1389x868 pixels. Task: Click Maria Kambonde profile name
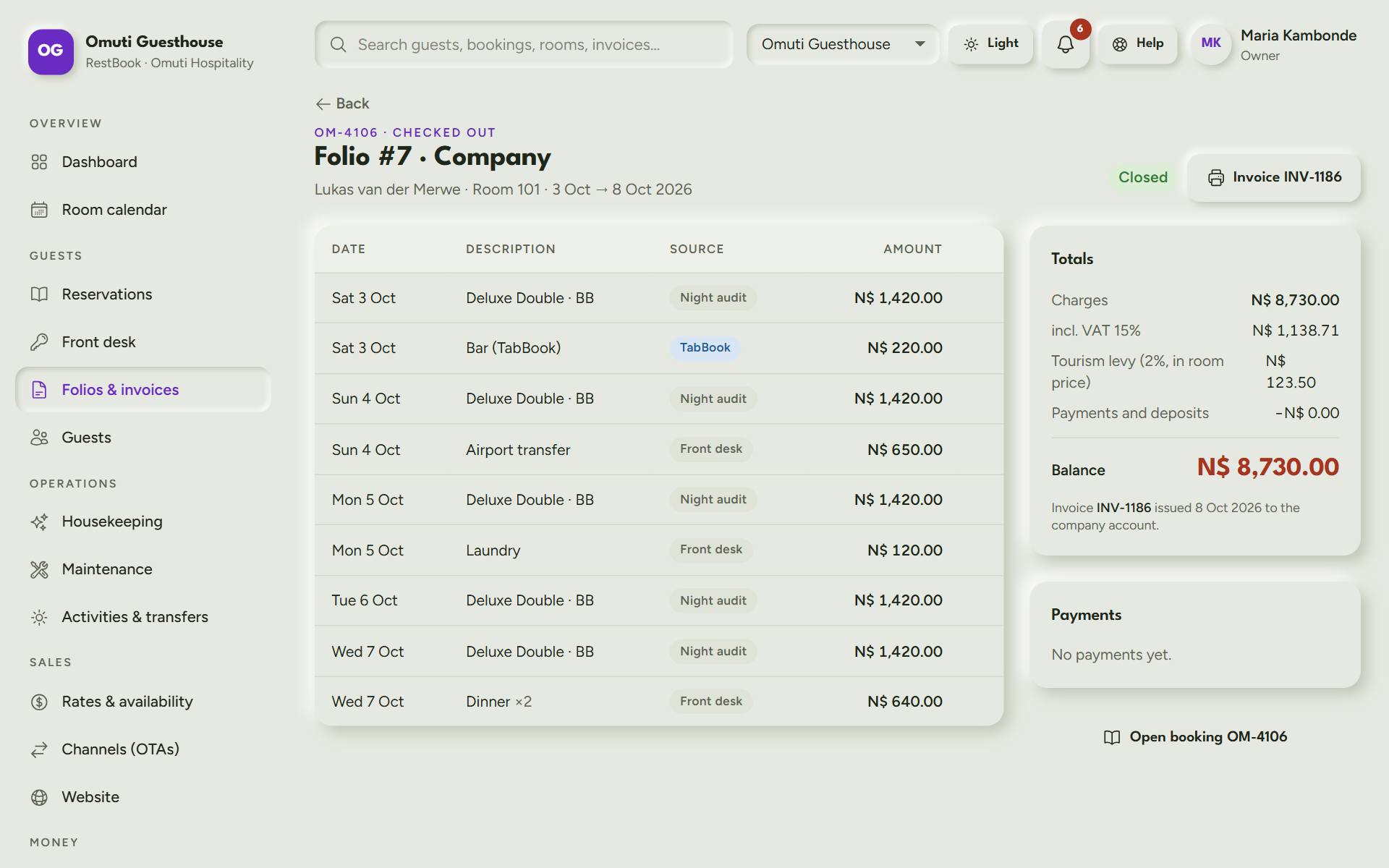[1298, 35]
